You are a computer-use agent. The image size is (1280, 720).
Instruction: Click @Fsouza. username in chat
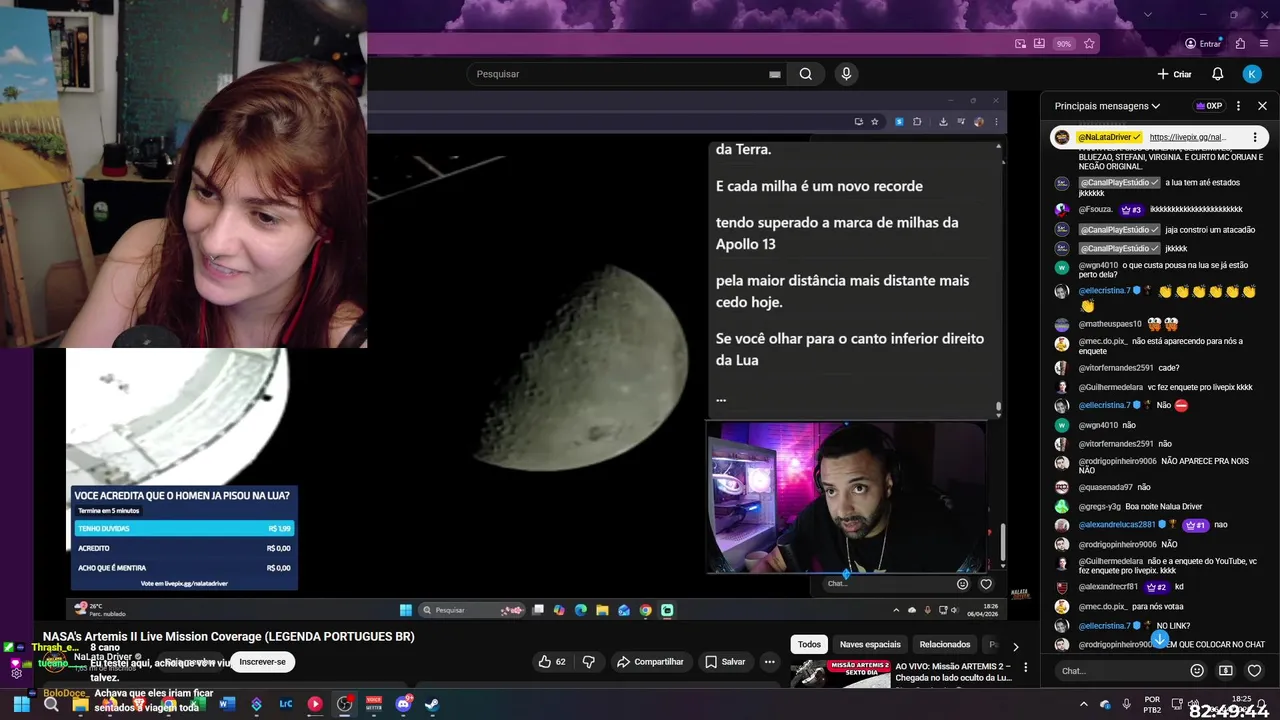pos(1096,209)
